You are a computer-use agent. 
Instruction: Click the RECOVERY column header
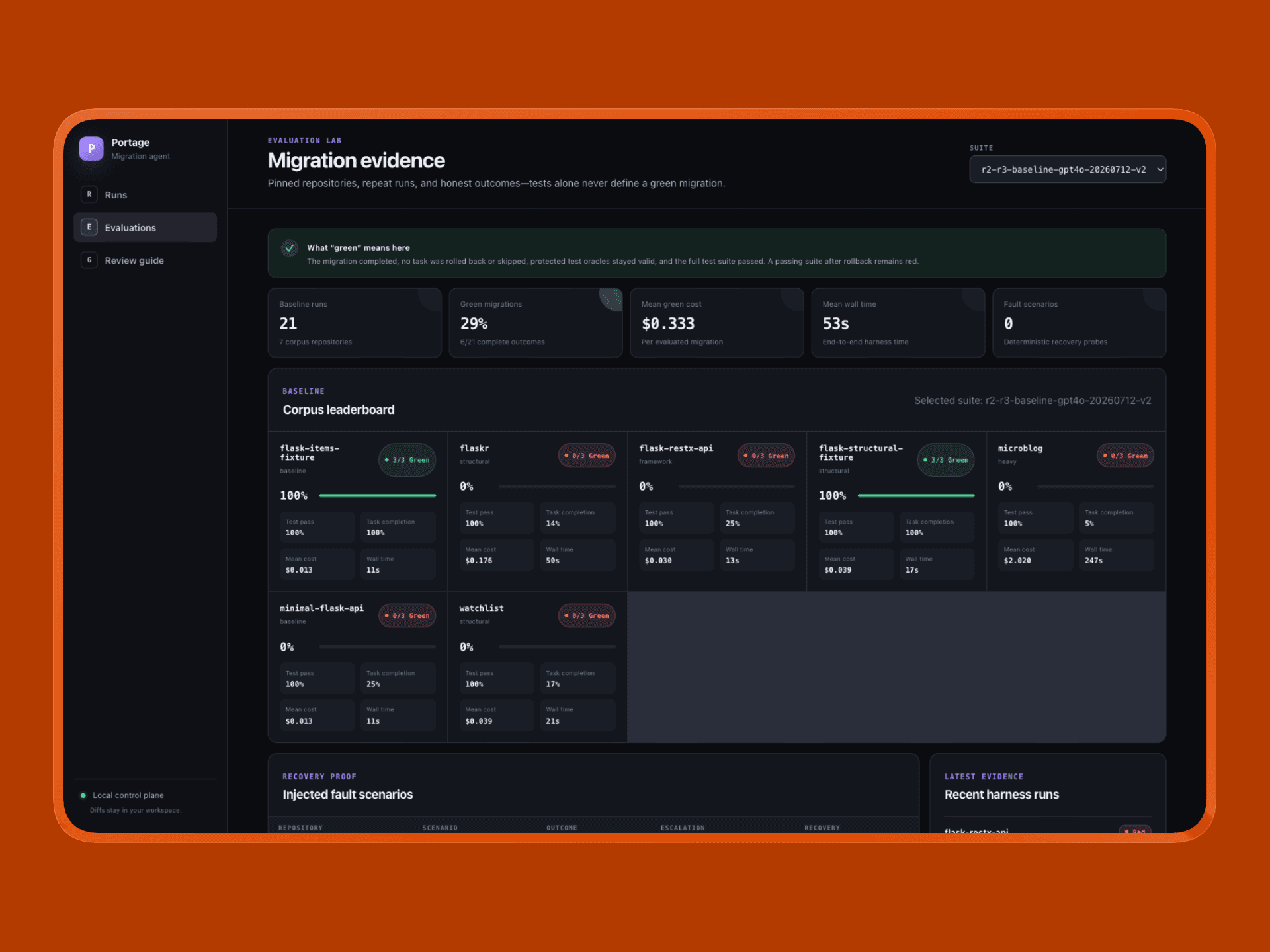(x=822, y=828)
